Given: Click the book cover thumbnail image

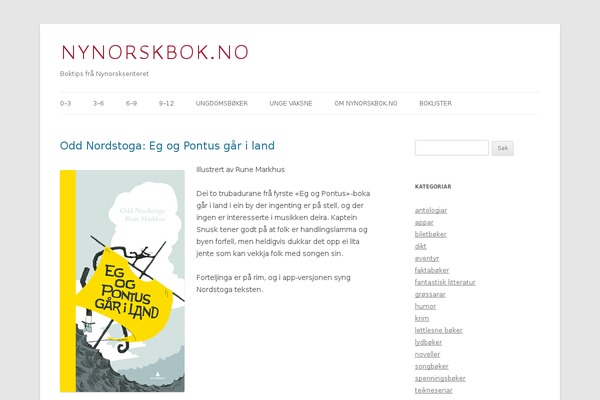Looking at the screenshot, I should point(122,281).
